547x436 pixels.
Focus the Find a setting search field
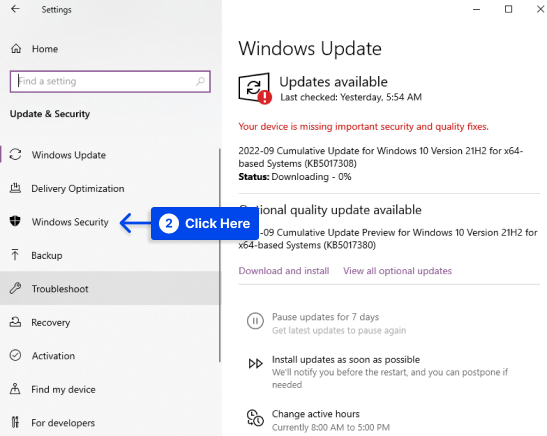tap(110, 82)
